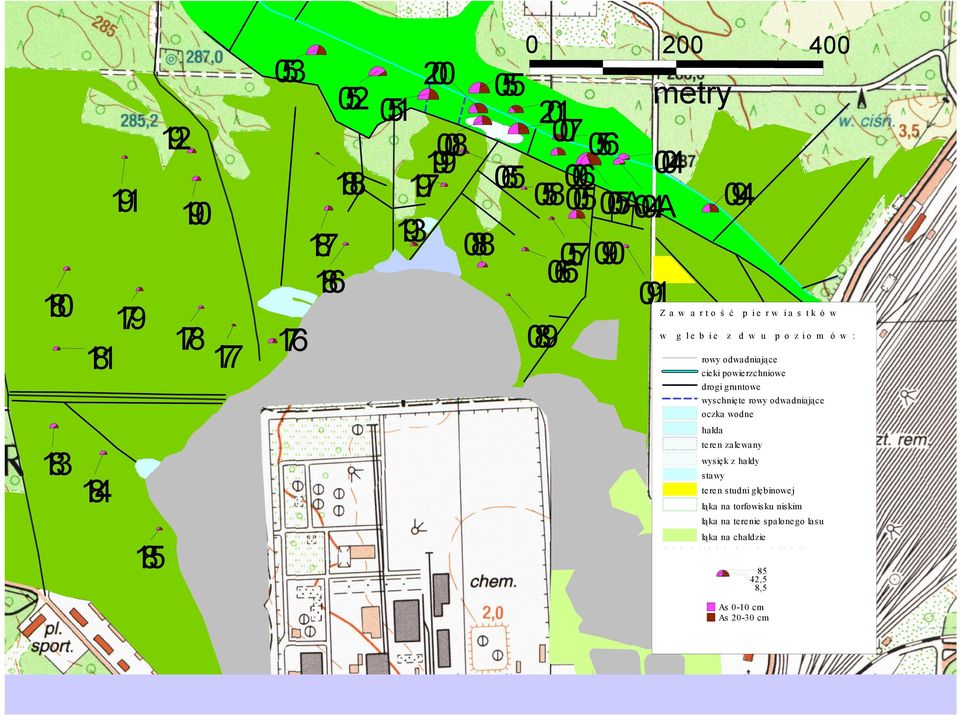Click the legend value '42,5'
The image size is (960, 716).
(x=759, y=579)
